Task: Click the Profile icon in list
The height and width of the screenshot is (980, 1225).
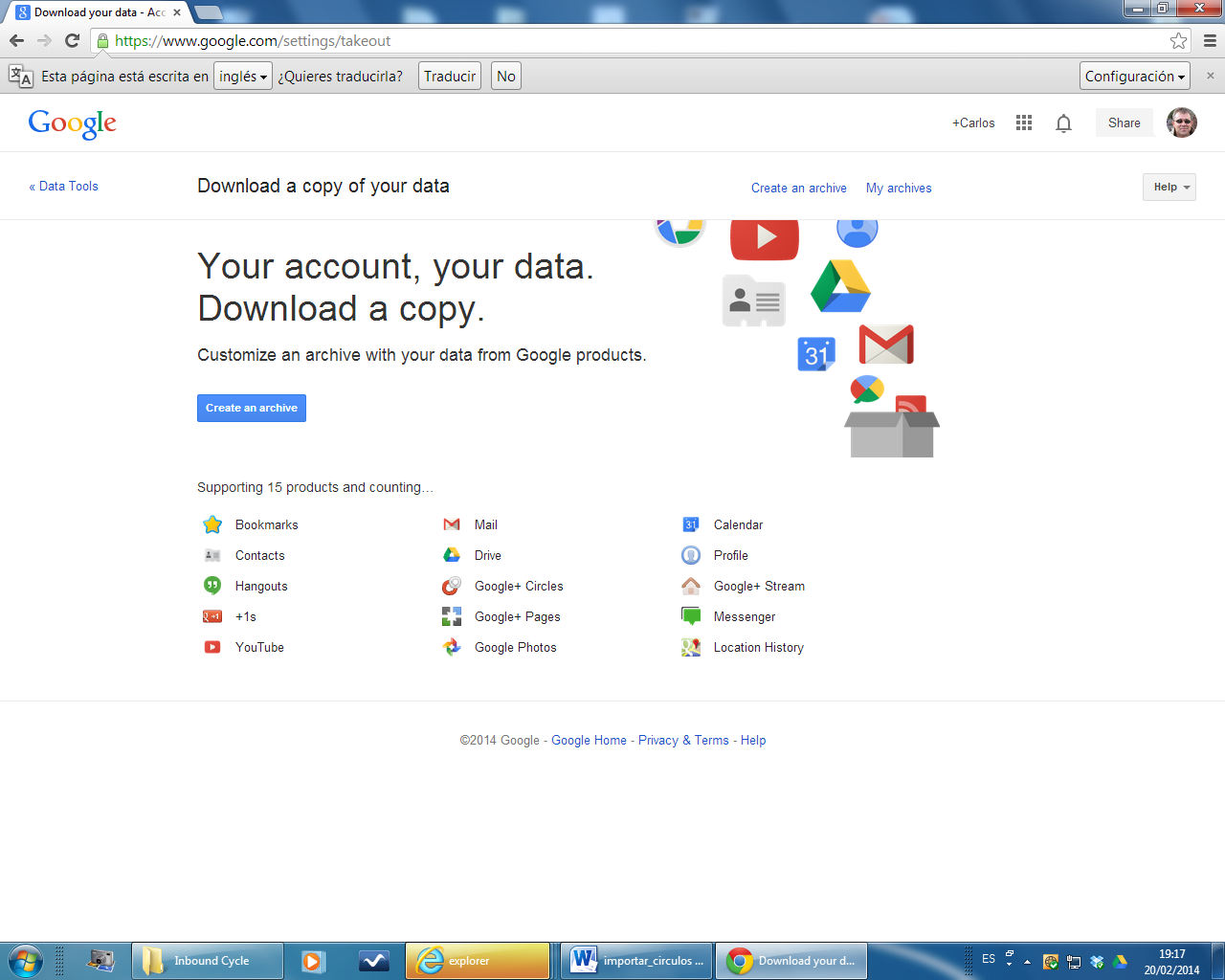Action: click(x=691, y=555)
